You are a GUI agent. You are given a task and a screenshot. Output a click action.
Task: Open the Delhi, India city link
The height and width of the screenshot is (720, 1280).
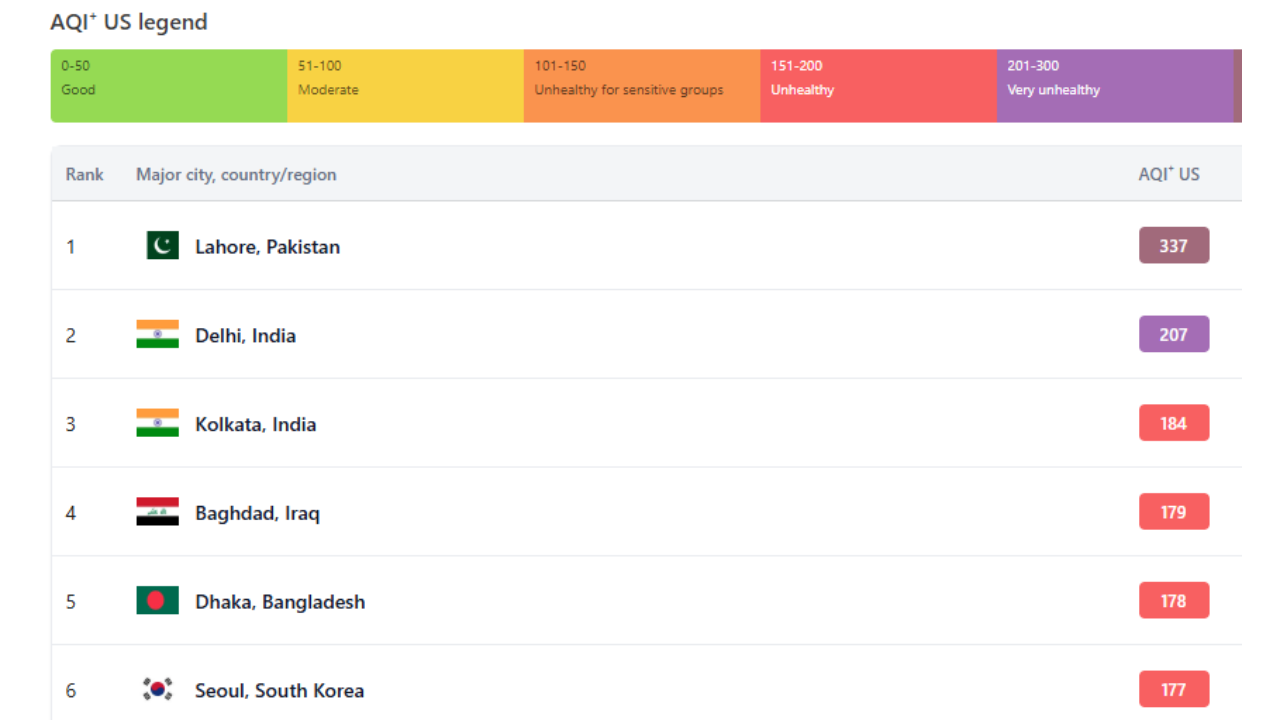(x=245, y=336)
